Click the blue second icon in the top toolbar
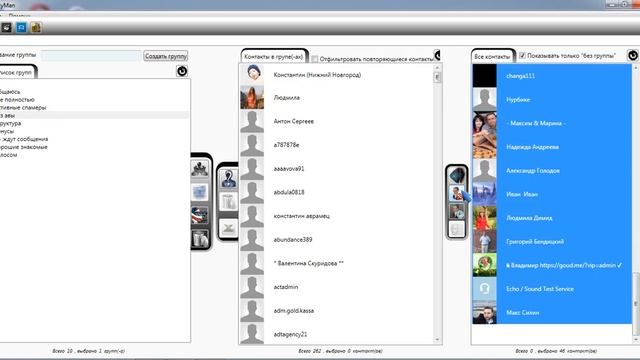 pyautogui.click(x=21, y=27)
